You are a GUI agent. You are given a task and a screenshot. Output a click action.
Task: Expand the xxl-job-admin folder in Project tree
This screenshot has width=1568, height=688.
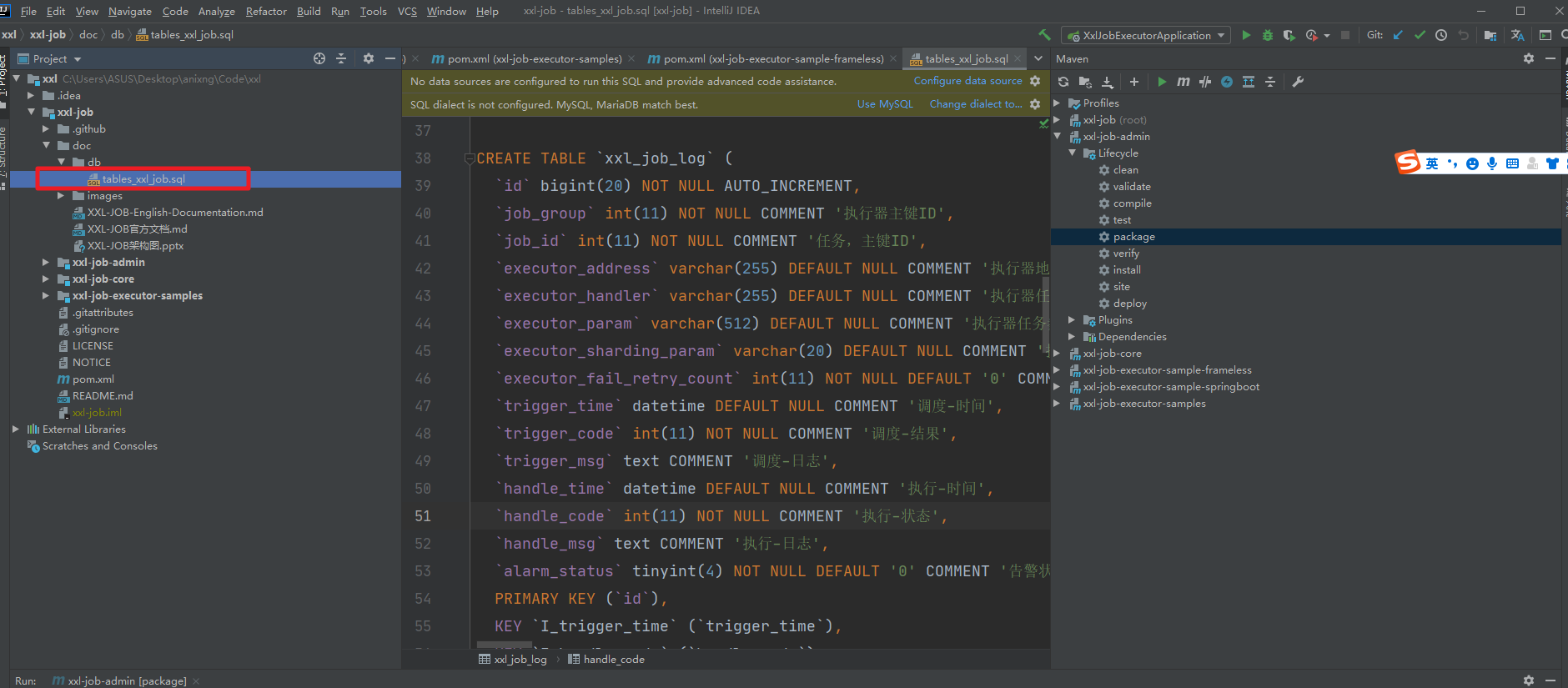(x=46, y=262)
